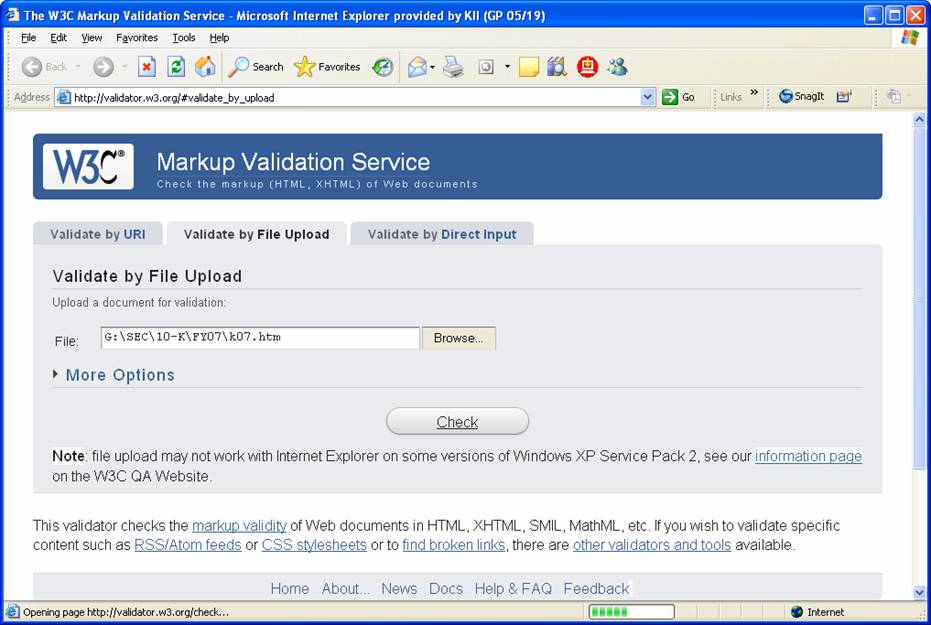Open the Favorites star button
The width and height of the screenshot is (931, 625).
[x=327, y=67]
